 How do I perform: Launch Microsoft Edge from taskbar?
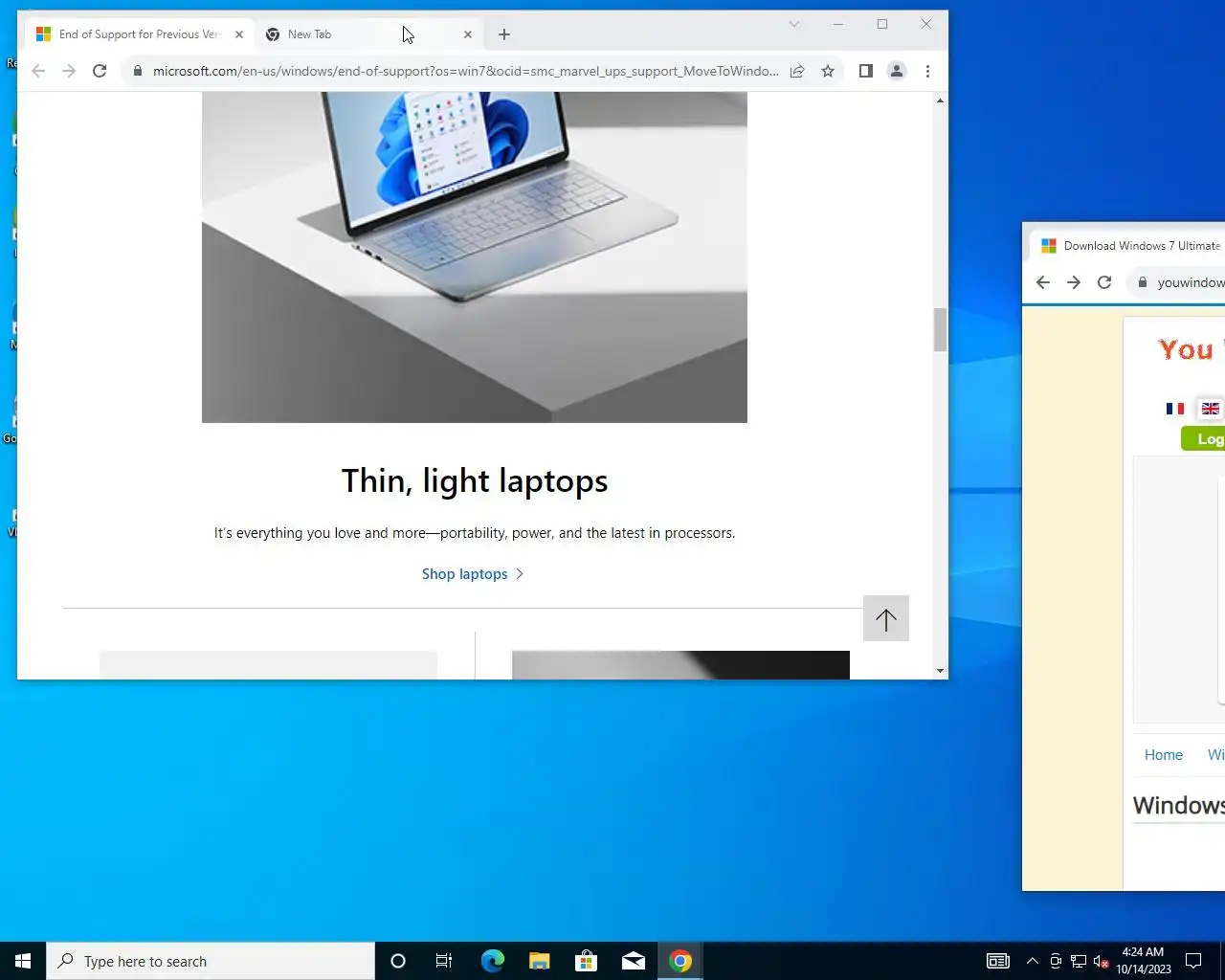492,961
